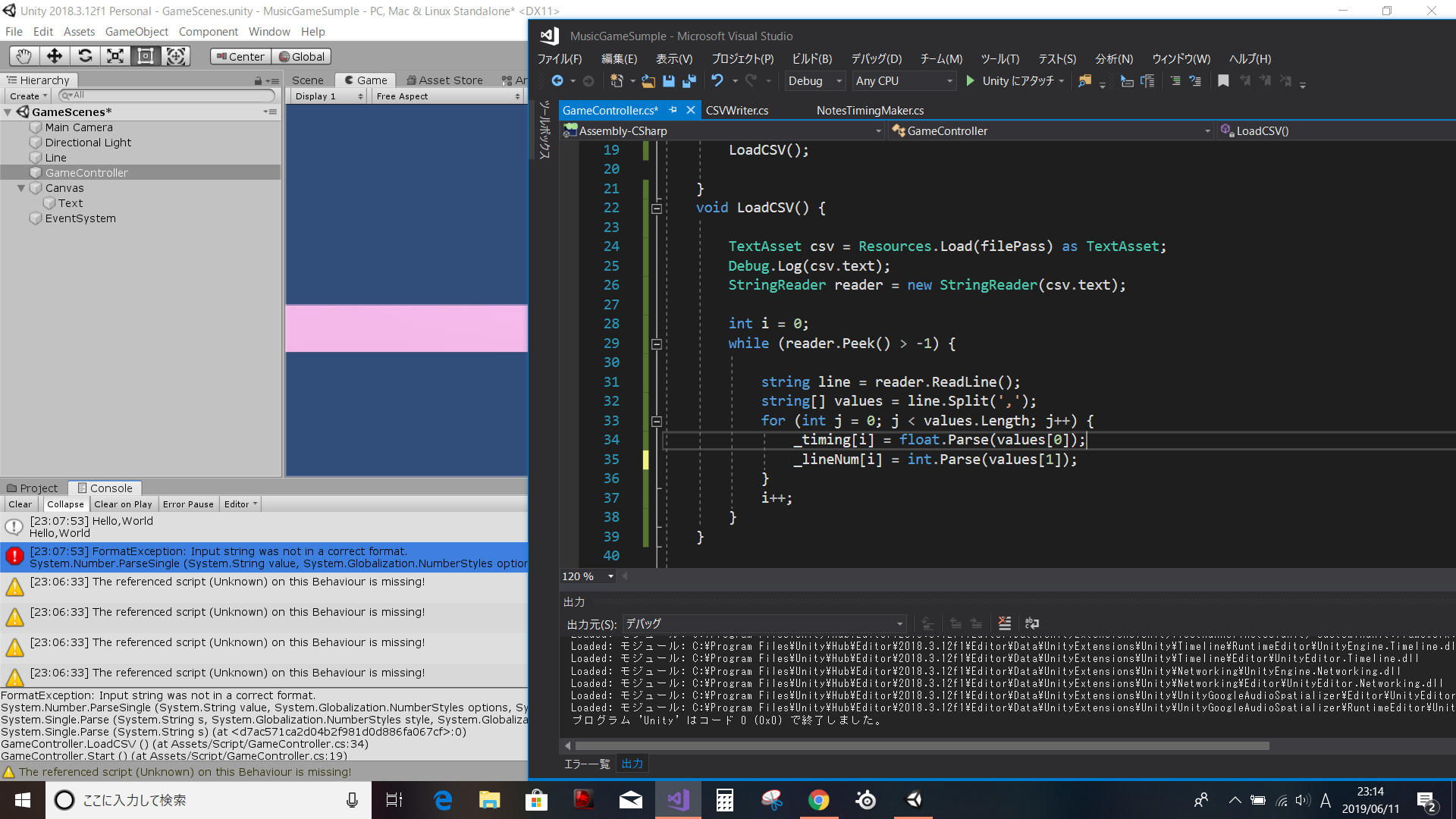This screenshot has height=819, width=1456.
Task: Collapse the while block outline at line 29
Action: (657, 344)
